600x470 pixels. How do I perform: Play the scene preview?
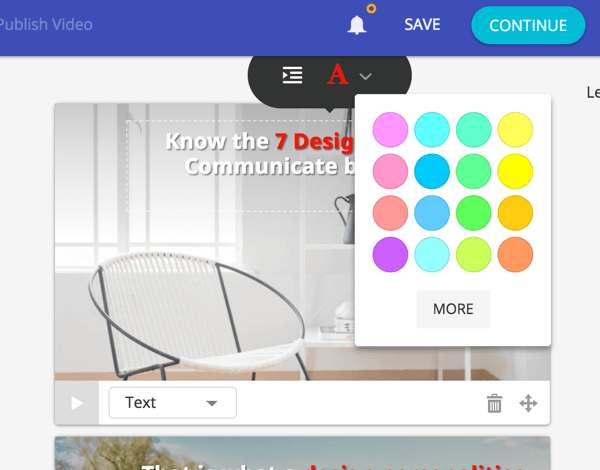77,403
